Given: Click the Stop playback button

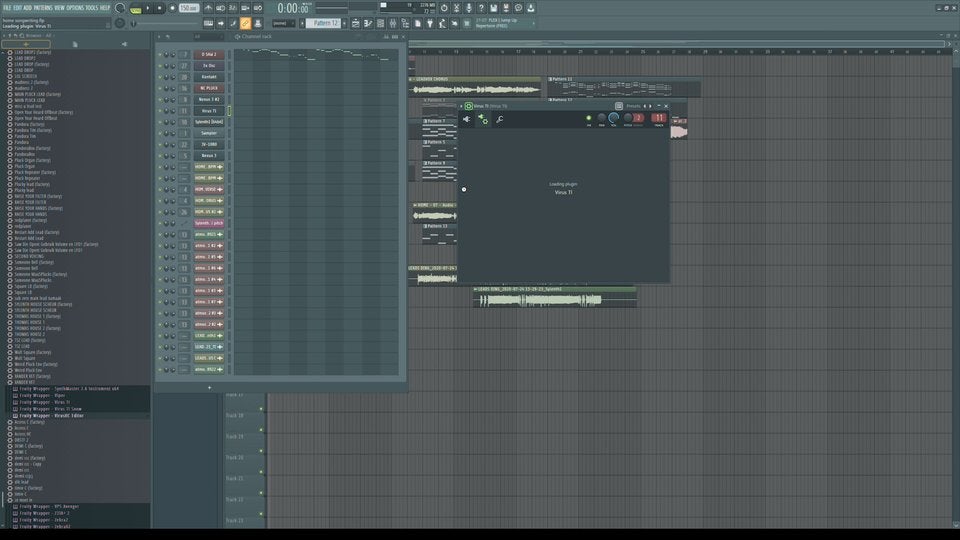Looking at the screenshot, I should point(159,8).
